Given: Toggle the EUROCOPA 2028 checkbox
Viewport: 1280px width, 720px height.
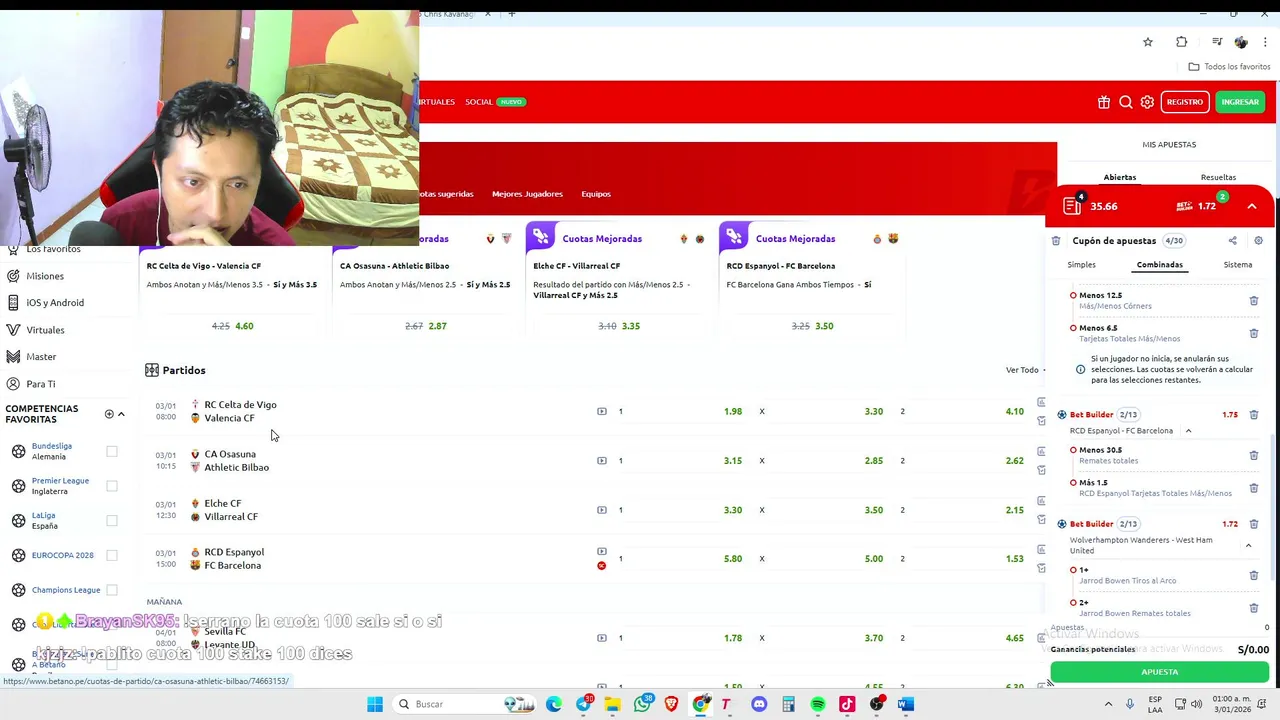Looking at the screenshot, I should coord(112,555).
